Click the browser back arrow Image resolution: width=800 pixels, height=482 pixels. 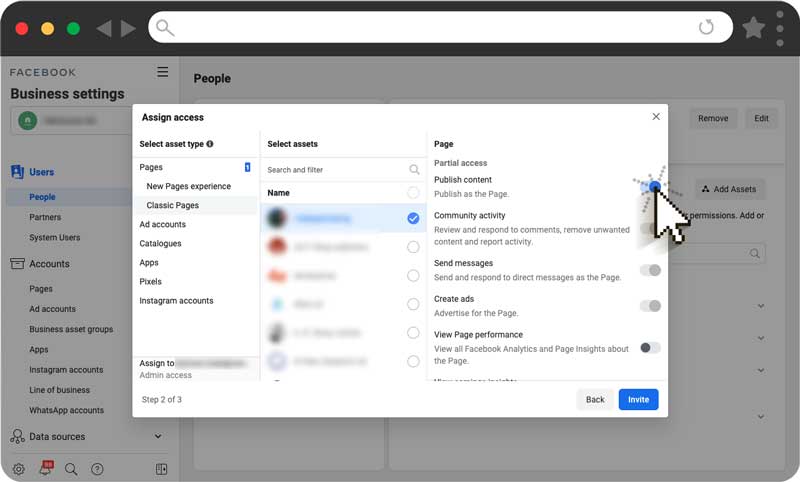pyautogui.click(x=104, y=28)
